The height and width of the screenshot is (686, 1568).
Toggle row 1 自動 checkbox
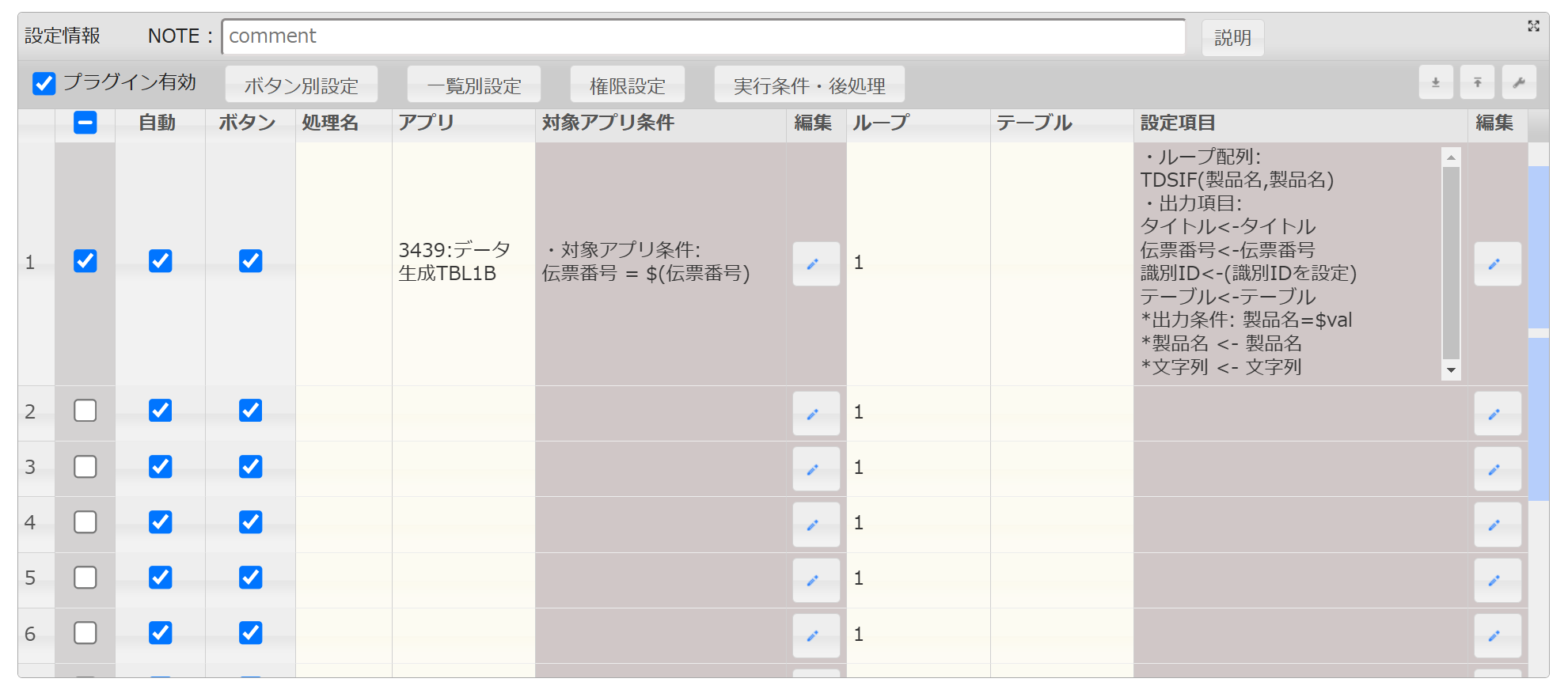pos(160,261)
